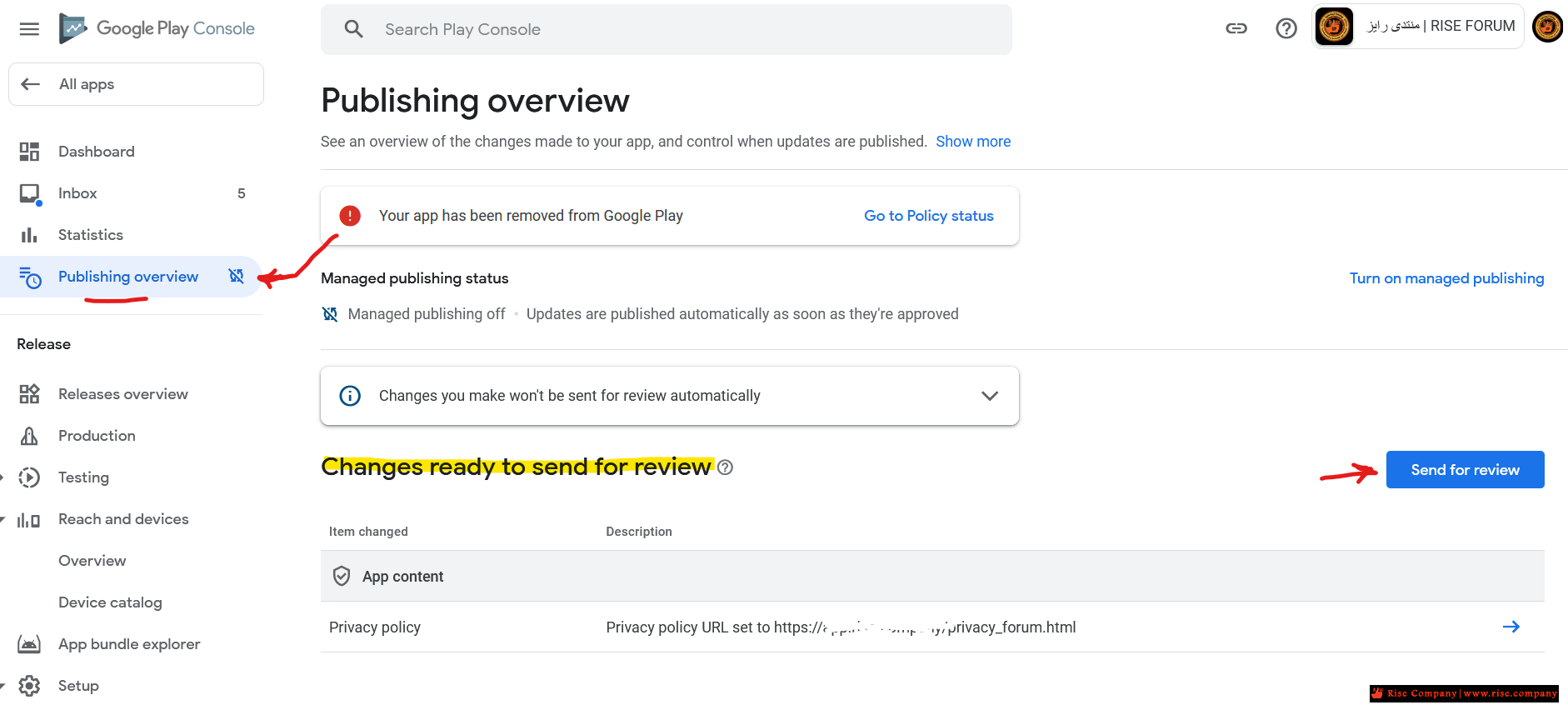Collapse the Setup section

[2, 686]
